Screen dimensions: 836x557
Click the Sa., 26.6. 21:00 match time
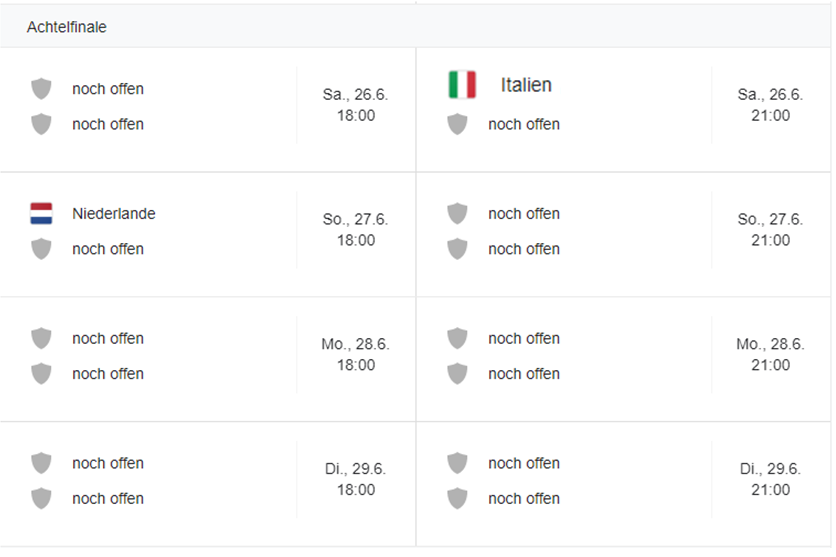pos(770,105)
